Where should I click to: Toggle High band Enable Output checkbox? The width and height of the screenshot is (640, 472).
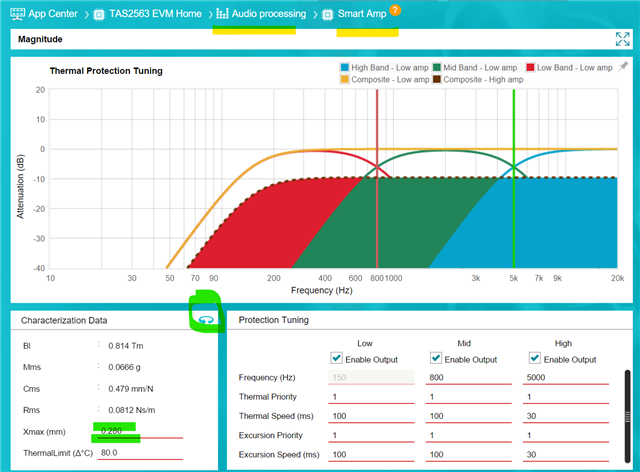535,358
